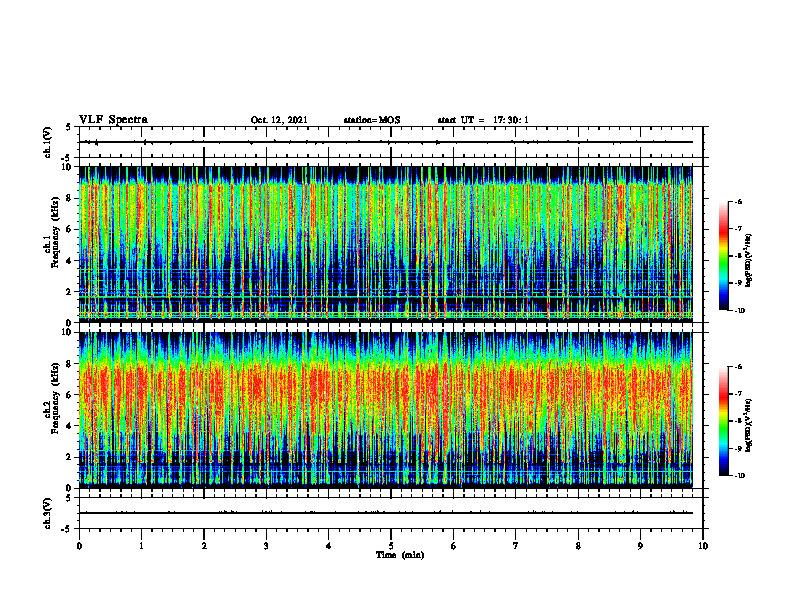Screen dimensions: 792x612
Task: Click the "-6" value on ch.1 color bar
Action: click(x=738, y=201)
